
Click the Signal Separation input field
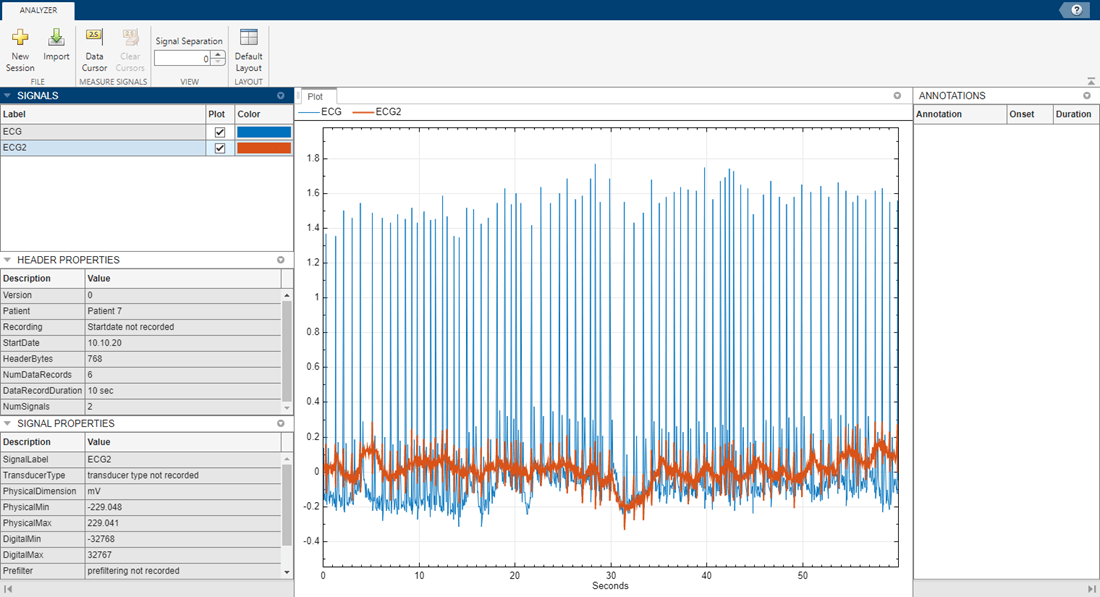(x=182, y=59)
